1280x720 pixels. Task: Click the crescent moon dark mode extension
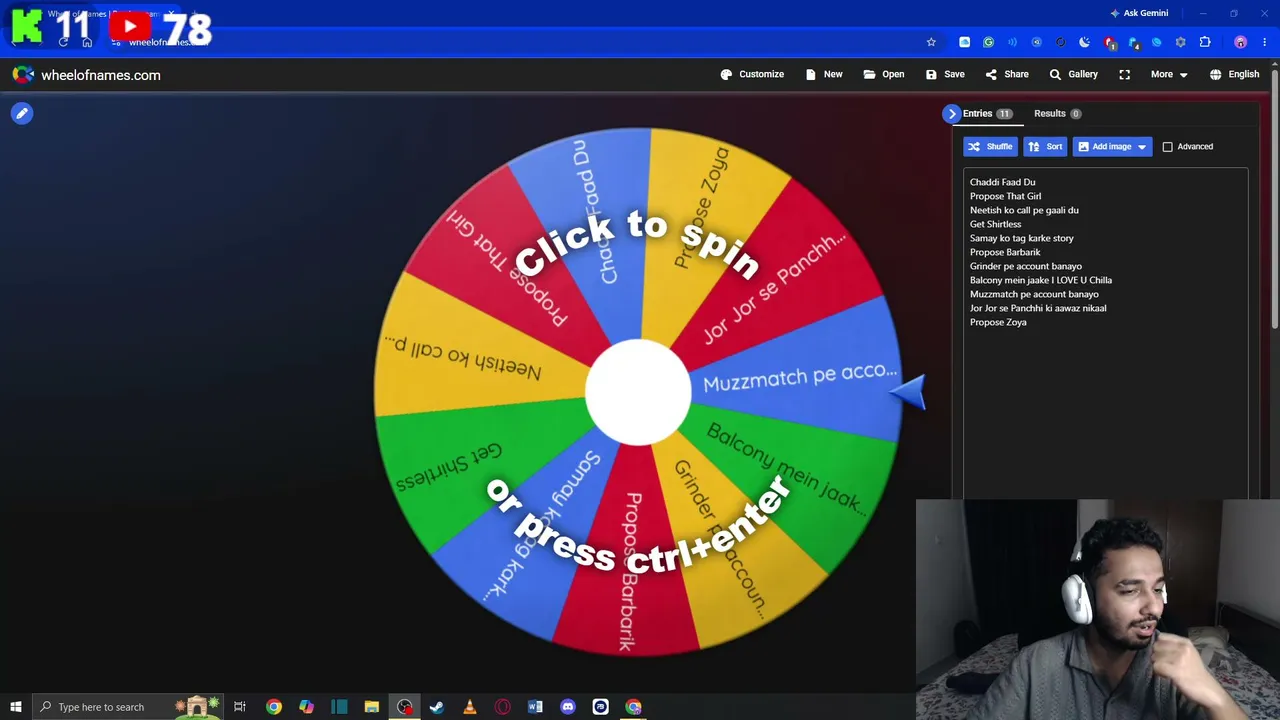coord(1084,42)
